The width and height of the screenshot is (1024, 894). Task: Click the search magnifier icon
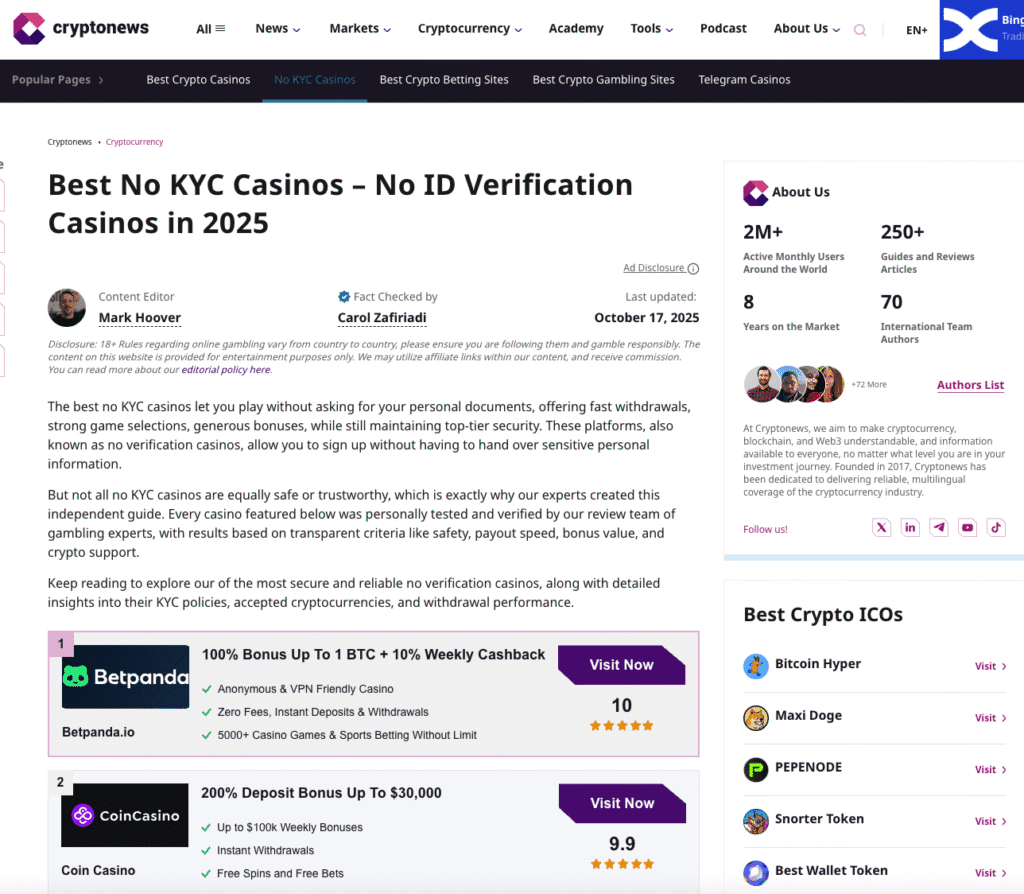(860, 30)
